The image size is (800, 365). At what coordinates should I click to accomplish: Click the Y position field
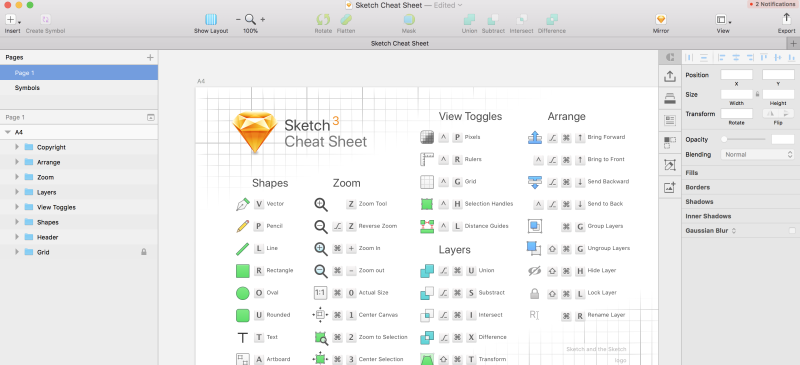(x=778, y=75)
